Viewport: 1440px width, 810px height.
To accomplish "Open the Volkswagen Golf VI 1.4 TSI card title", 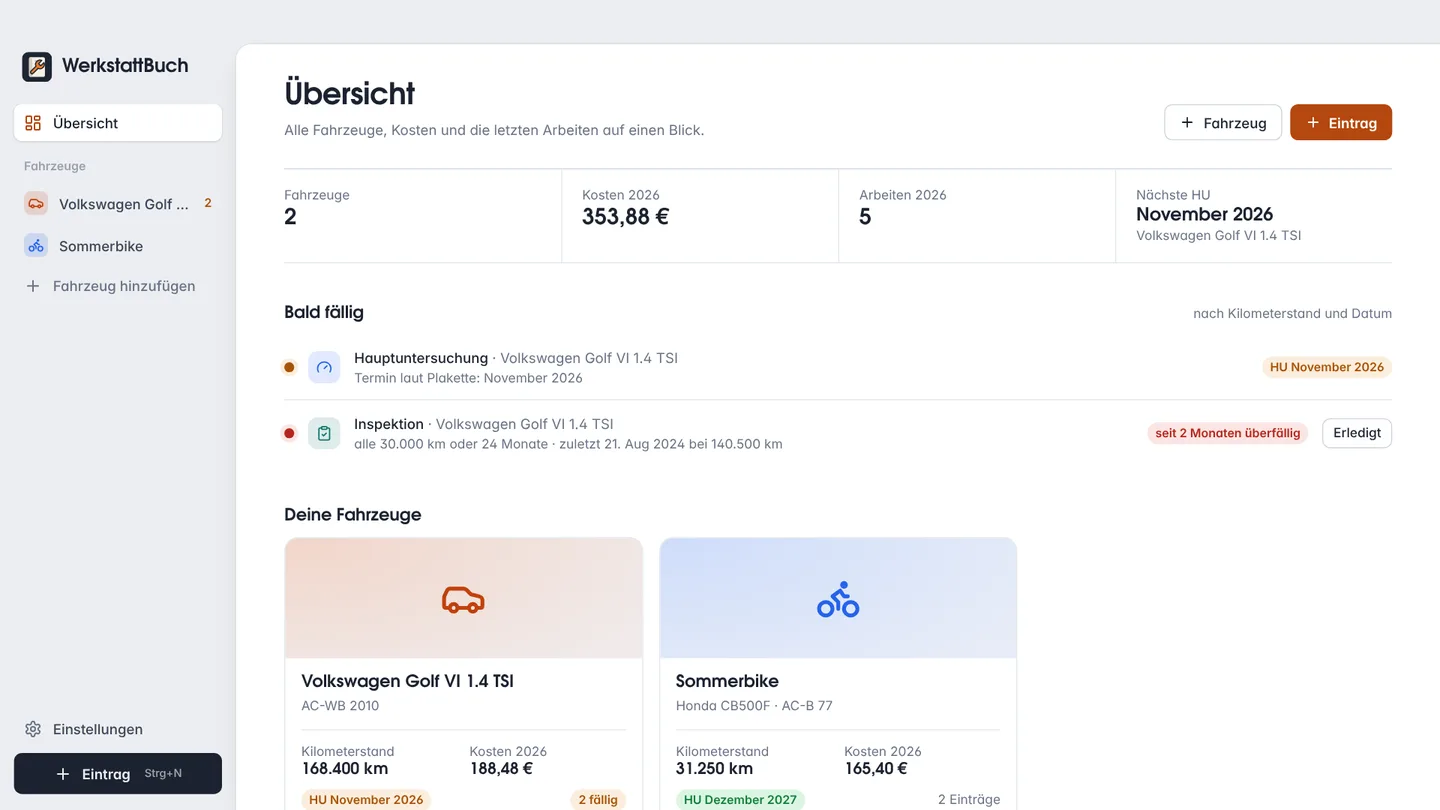I will pyautogui.click(x=408, y=681).
